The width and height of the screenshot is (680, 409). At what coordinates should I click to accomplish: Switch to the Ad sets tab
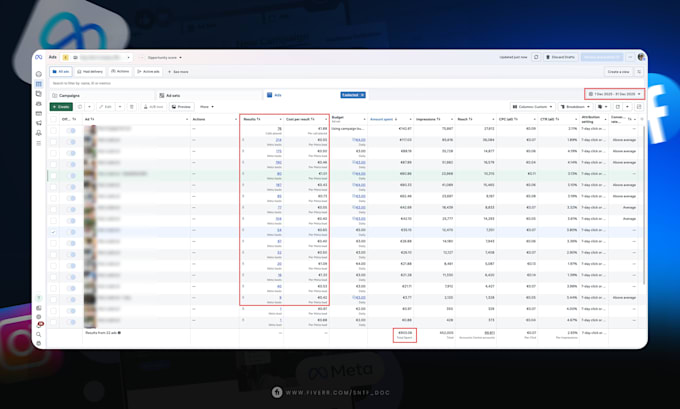point(209,95)
